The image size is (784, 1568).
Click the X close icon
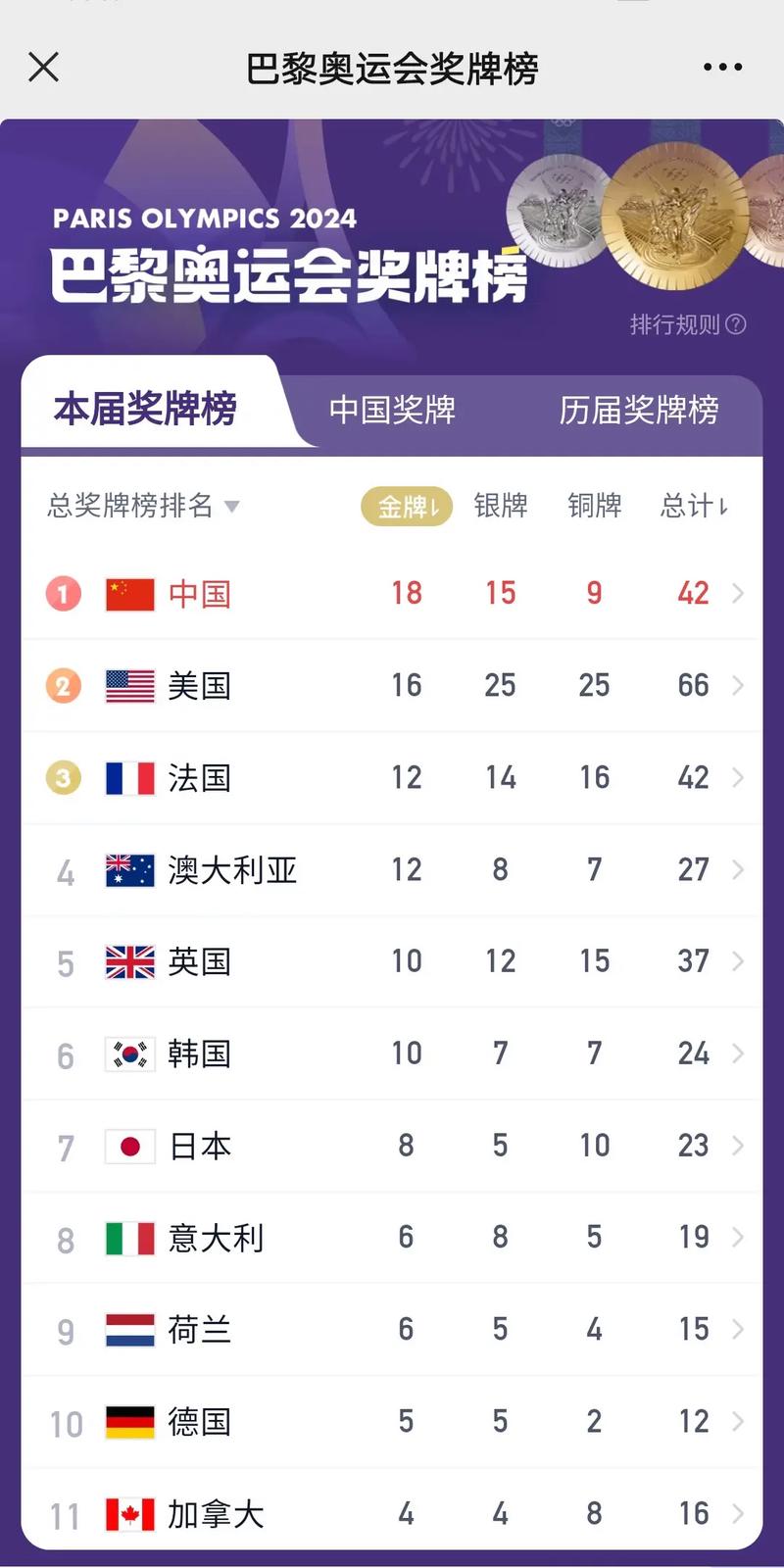click(43, 67)
